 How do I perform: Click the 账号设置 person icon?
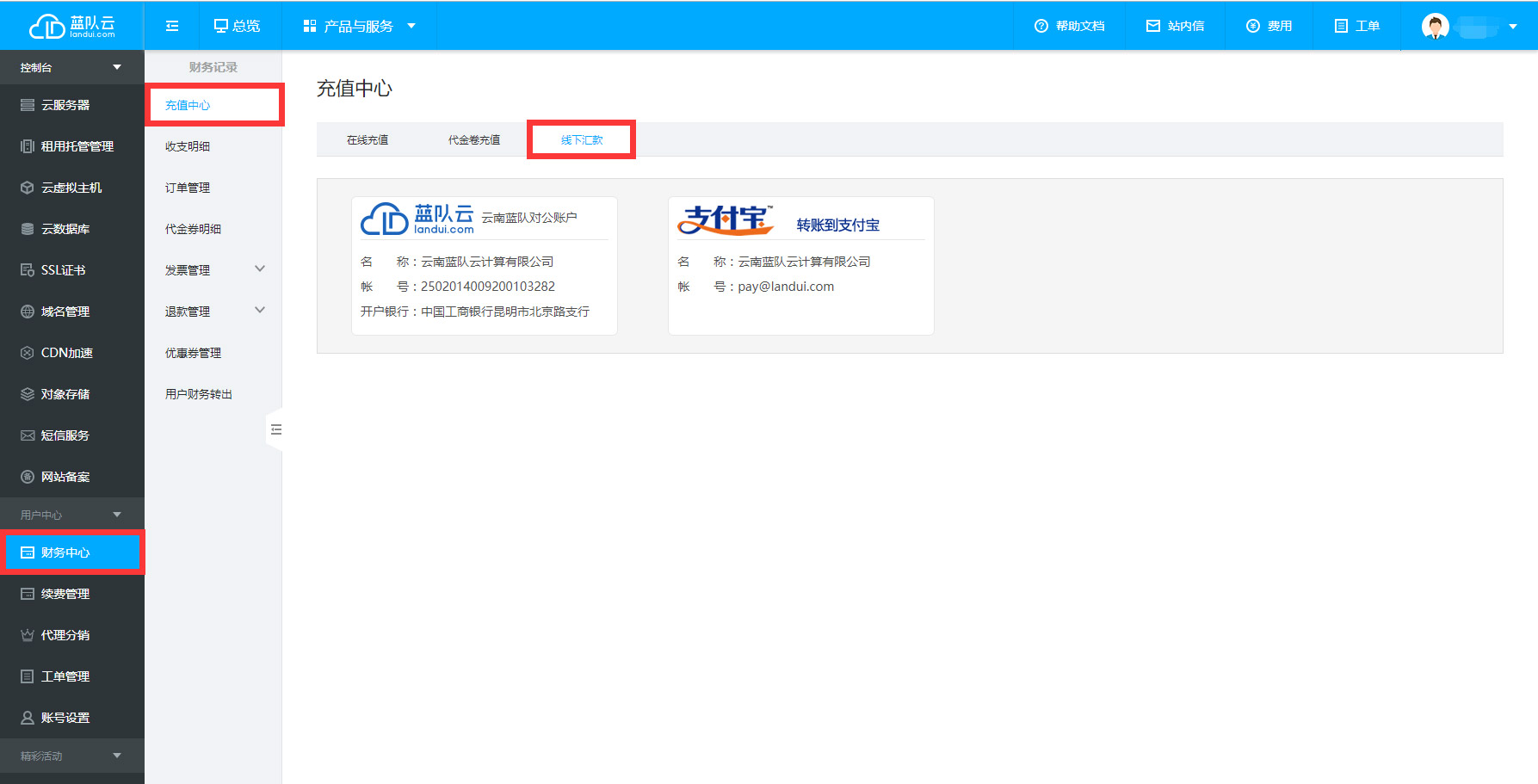(28, 718)
